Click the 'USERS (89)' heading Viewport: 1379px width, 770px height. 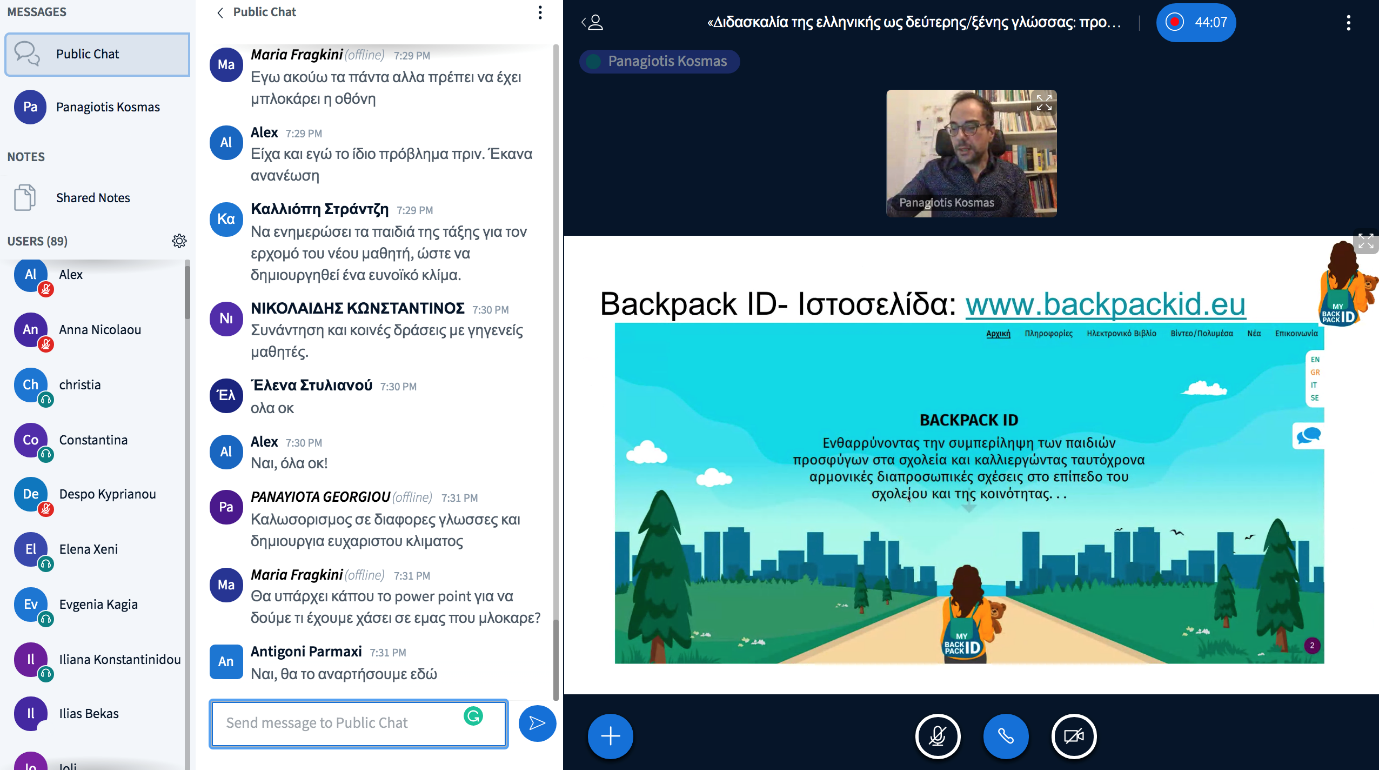pyautogui.click(x=37, y=241)
